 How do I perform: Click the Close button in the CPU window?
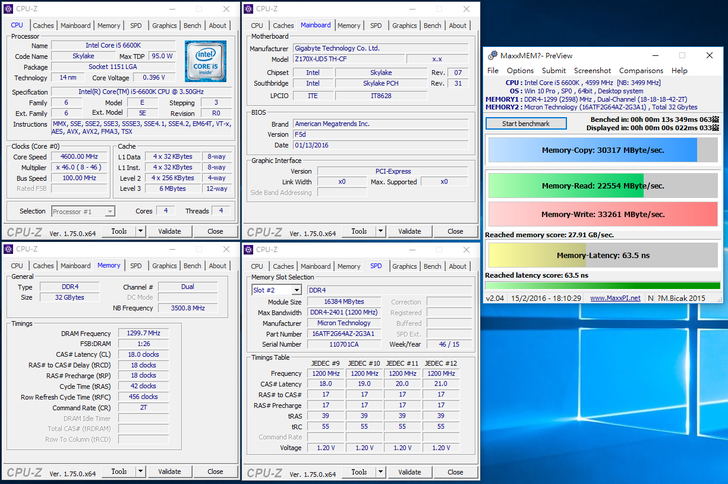click(215, 231)
